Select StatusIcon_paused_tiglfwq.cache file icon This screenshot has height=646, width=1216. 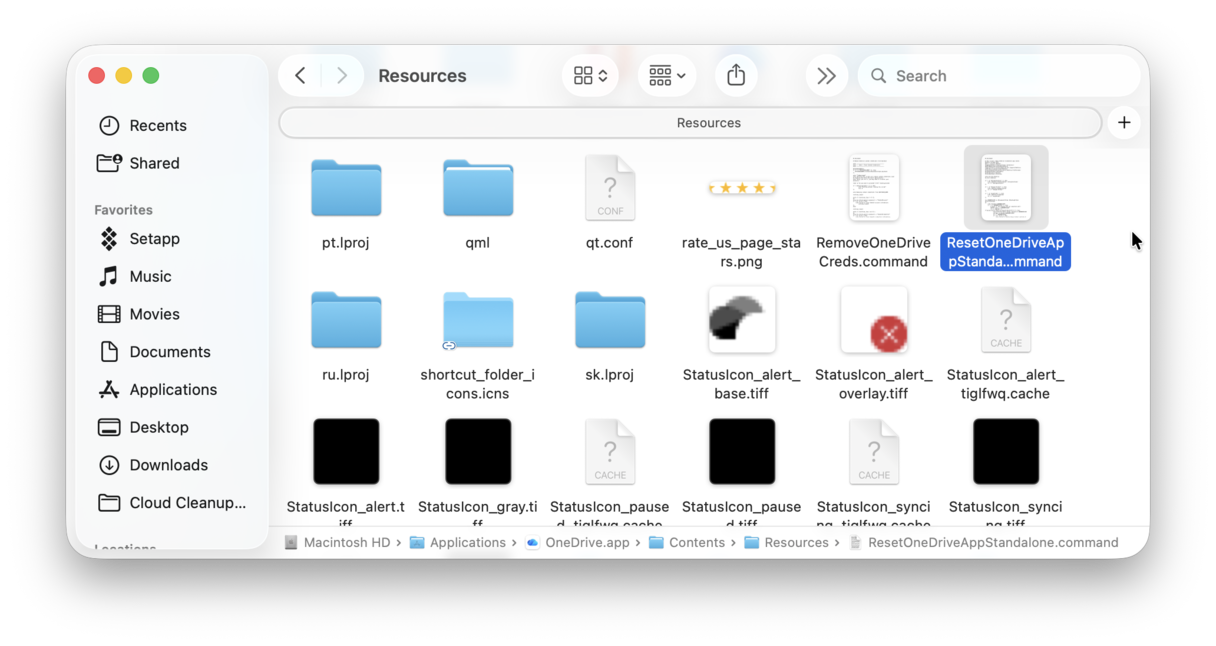tap(610, 452)
